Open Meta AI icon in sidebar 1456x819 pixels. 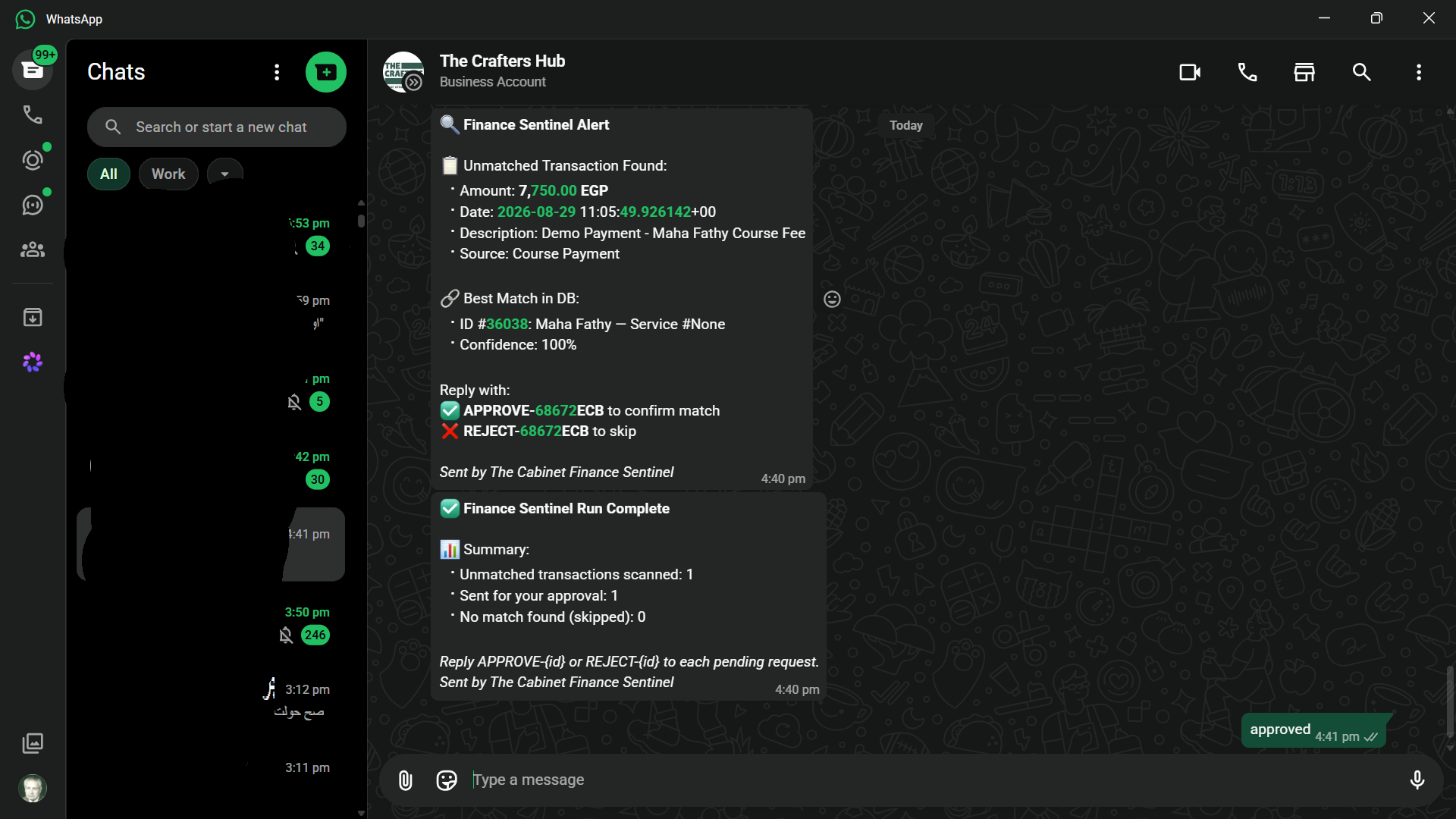[x=33, y=362]
